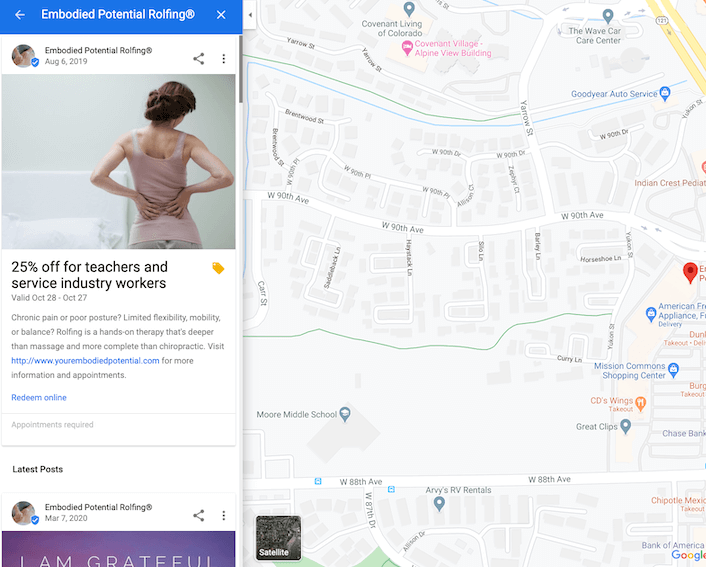706x567 pixels.
Task: Click the '25% off for teachers' post title
Action: 89,275
